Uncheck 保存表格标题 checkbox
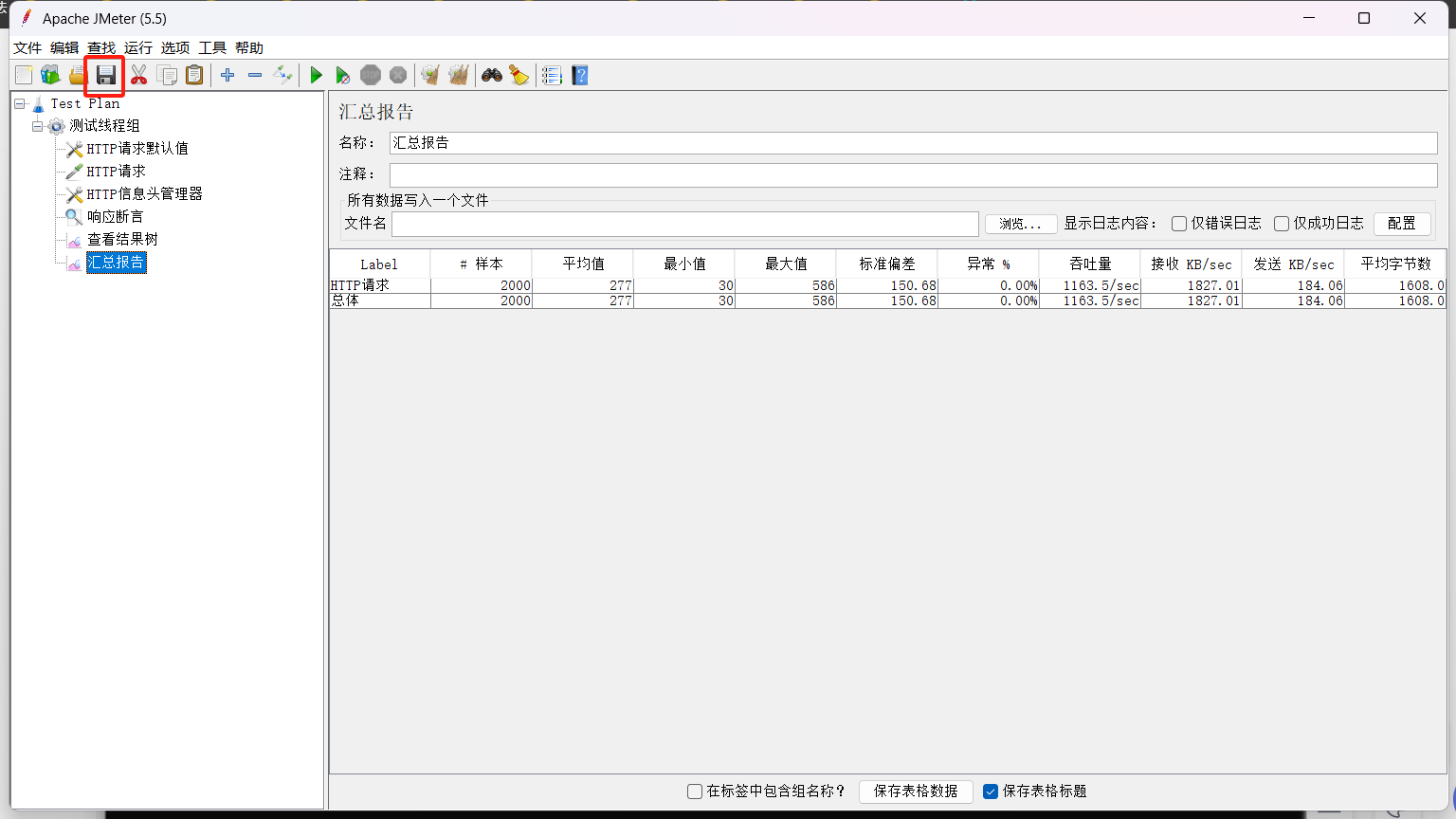Viewport: 1456px width, 819px height. tap(991, 792)
